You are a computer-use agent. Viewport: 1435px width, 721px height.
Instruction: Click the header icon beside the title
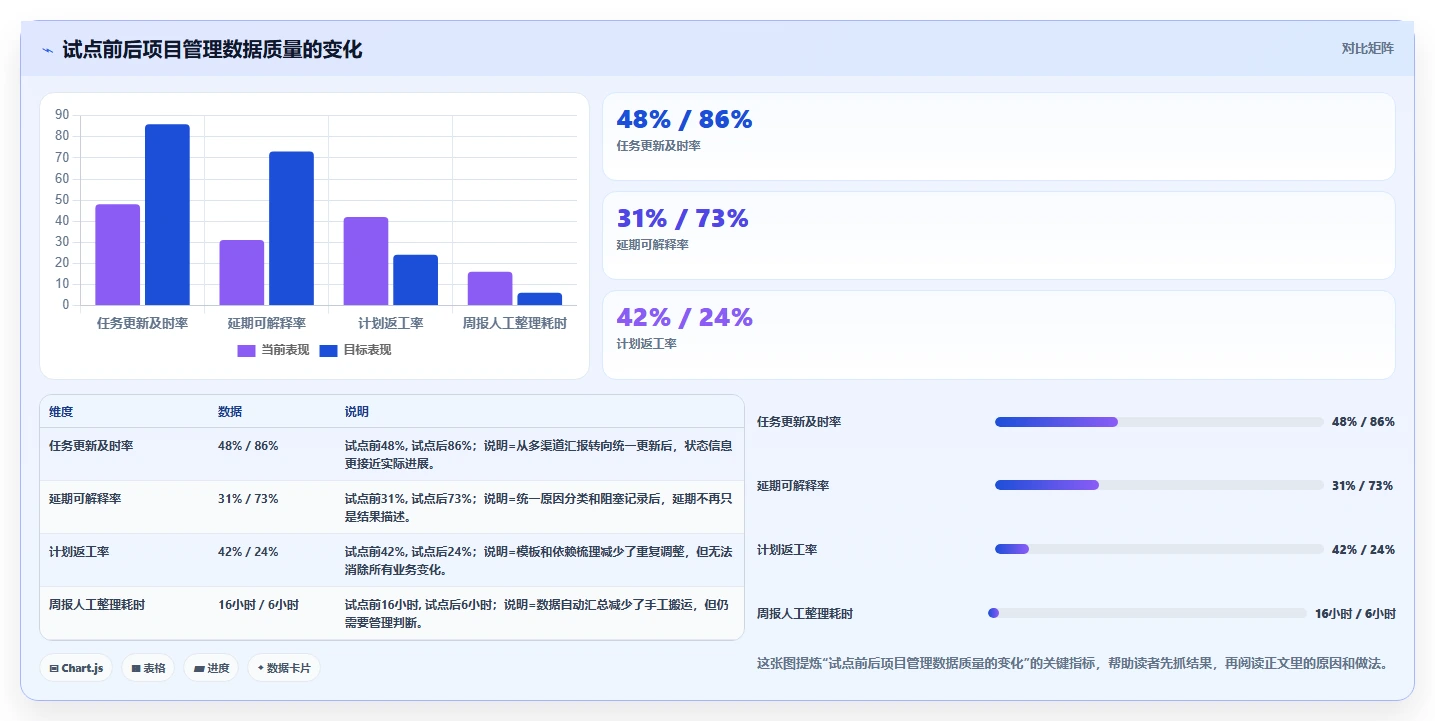click(x=47, y=50)
